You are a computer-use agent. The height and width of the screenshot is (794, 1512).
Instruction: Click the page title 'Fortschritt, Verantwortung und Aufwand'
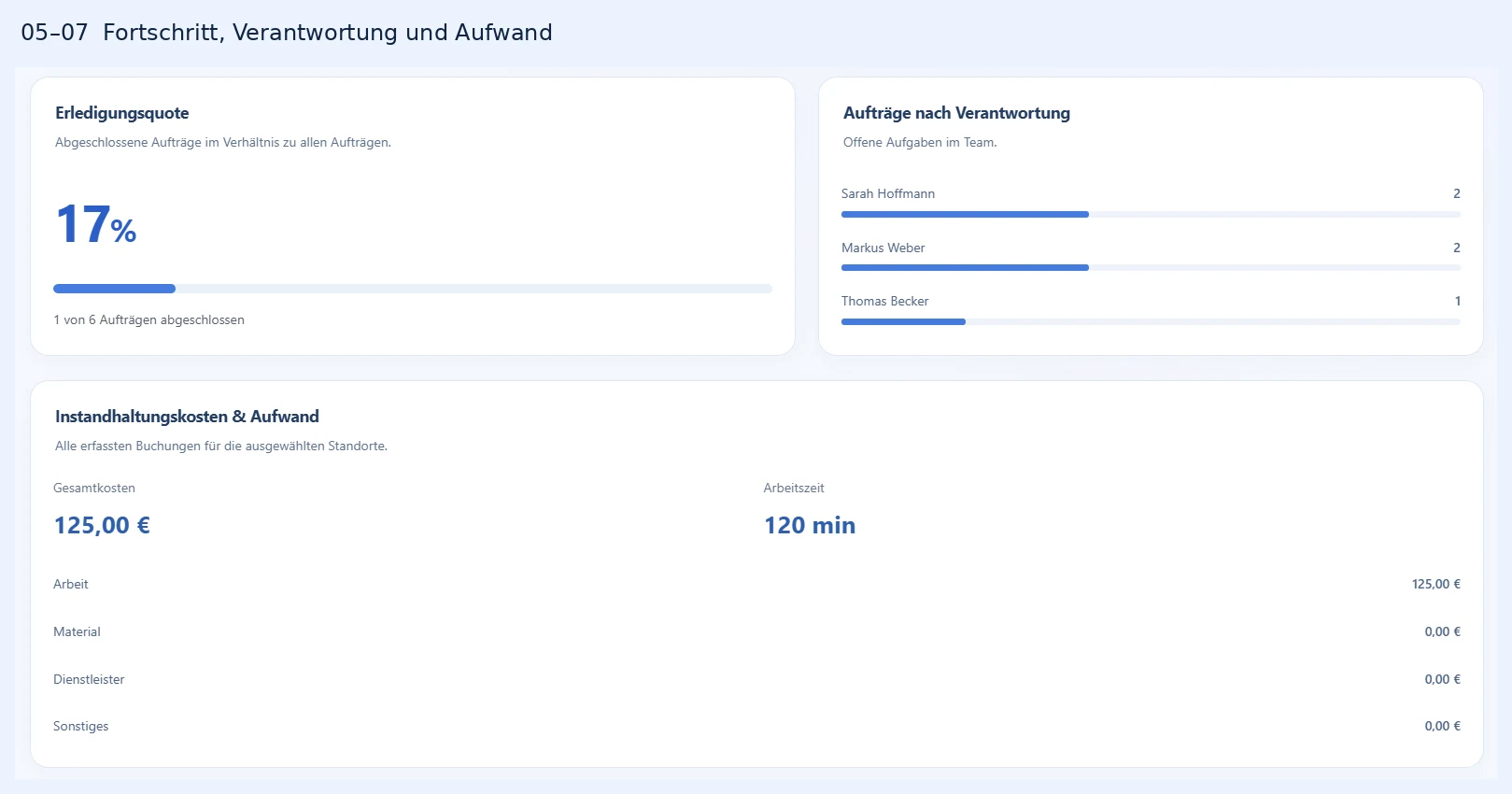[x=328, y=33]
